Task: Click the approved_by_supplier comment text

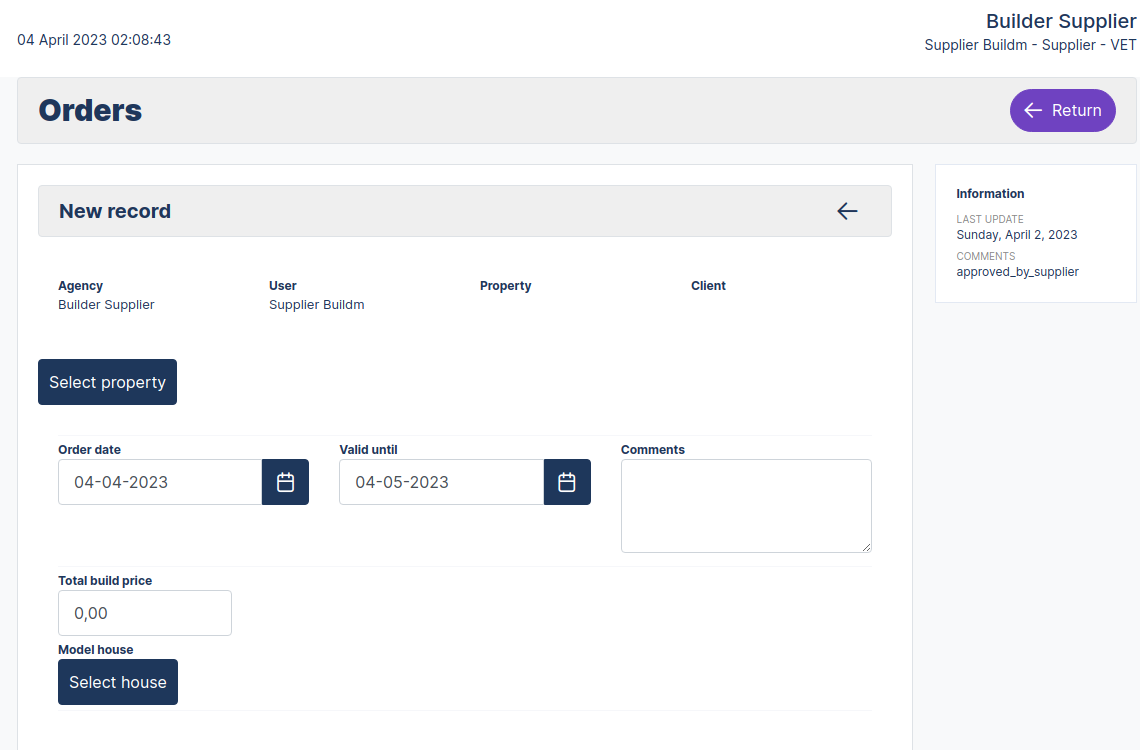Action: coord(1017,272)
